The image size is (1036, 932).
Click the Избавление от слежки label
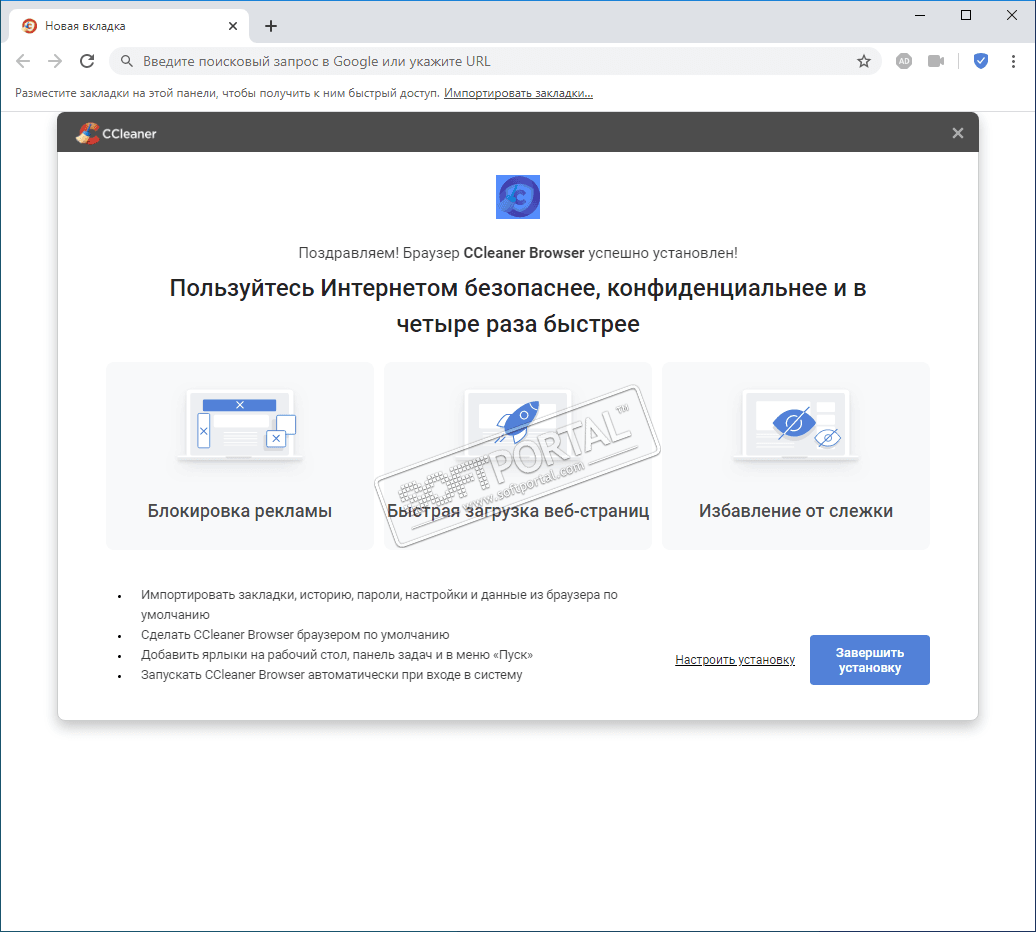(x=796, y=511)
